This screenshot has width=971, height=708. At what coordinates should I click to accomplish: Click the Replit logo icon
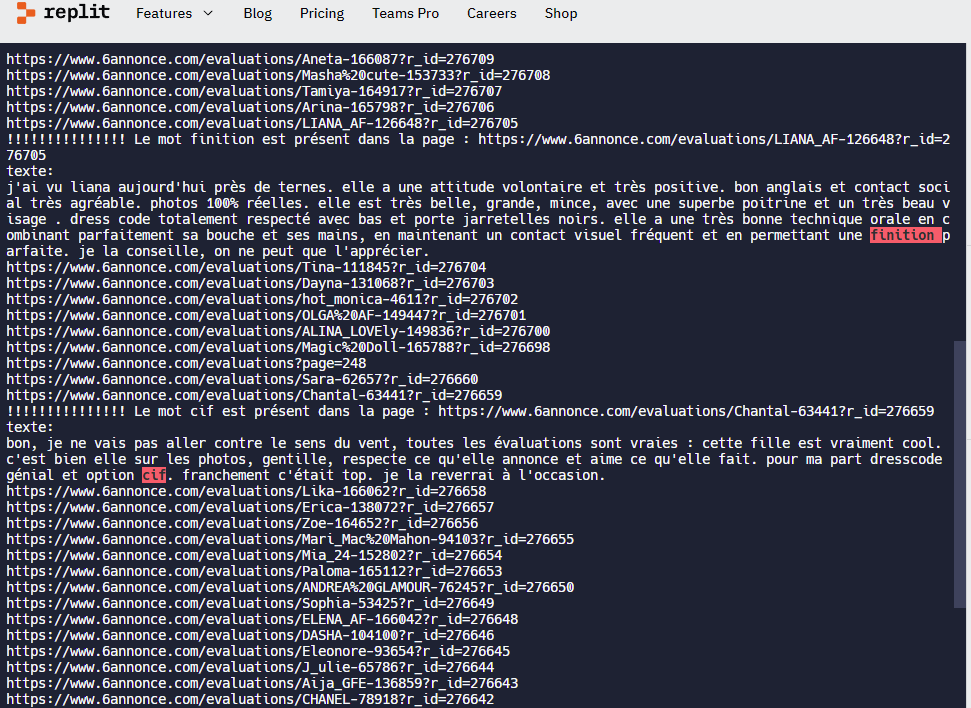point(25,13)
